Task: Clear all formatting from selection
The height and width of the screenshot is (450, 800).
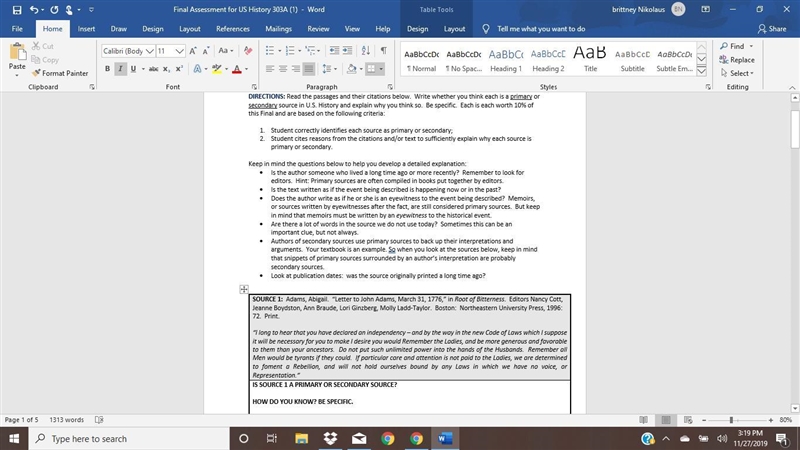Action: point(248,50)
